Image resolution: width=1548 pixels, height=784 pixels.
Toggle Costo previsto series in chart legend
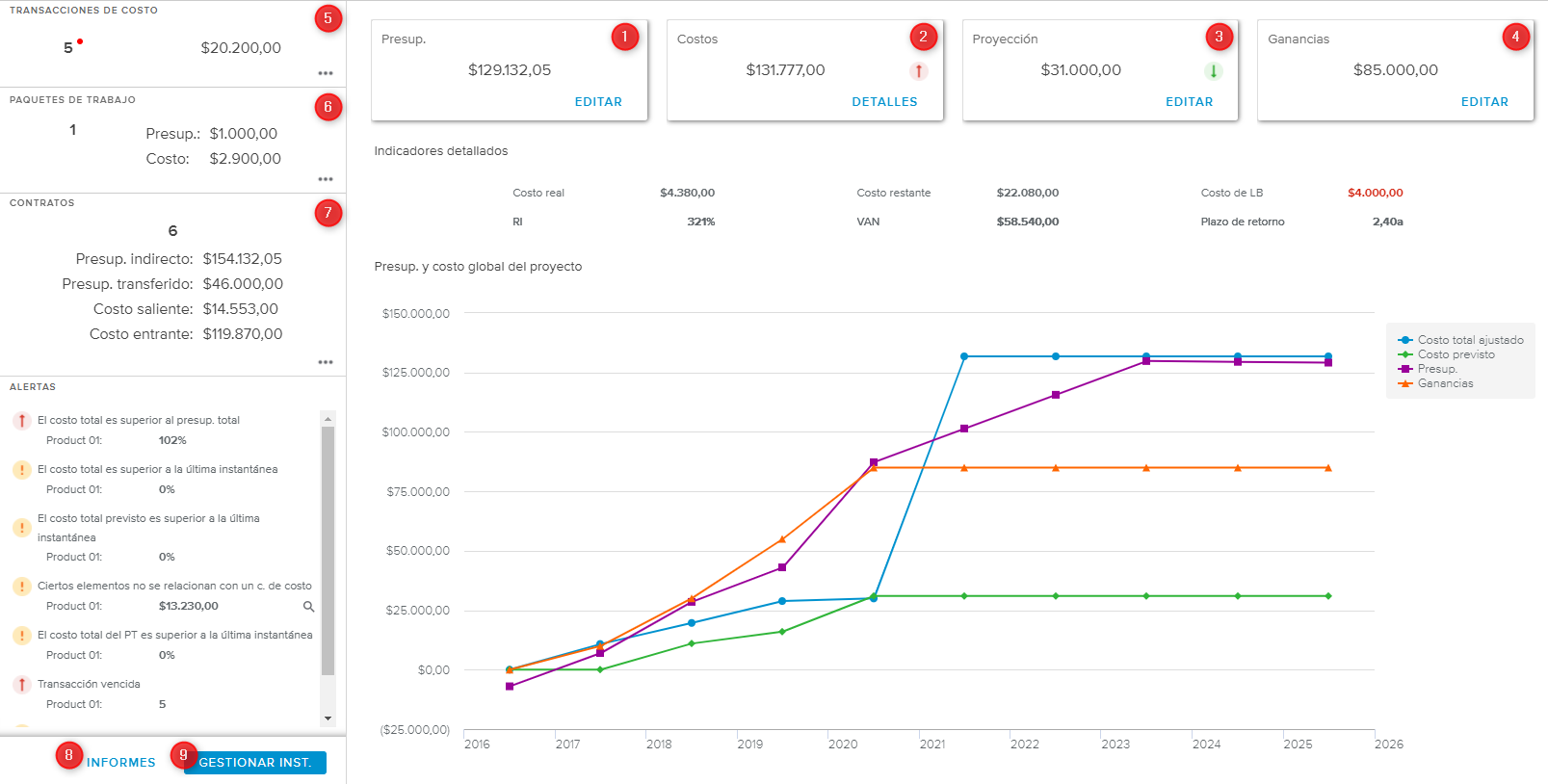coord(1455,354)
